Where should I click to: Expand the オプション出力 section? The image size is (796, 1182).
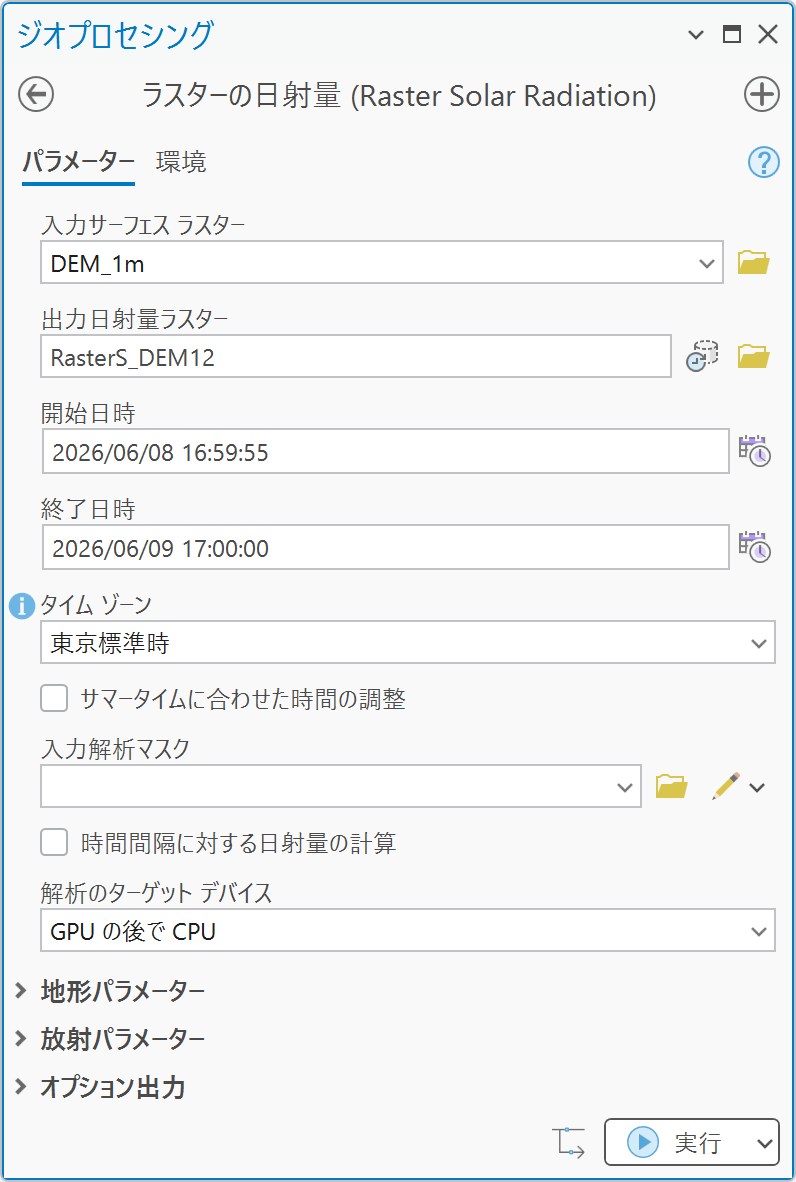coord(100,1087)
